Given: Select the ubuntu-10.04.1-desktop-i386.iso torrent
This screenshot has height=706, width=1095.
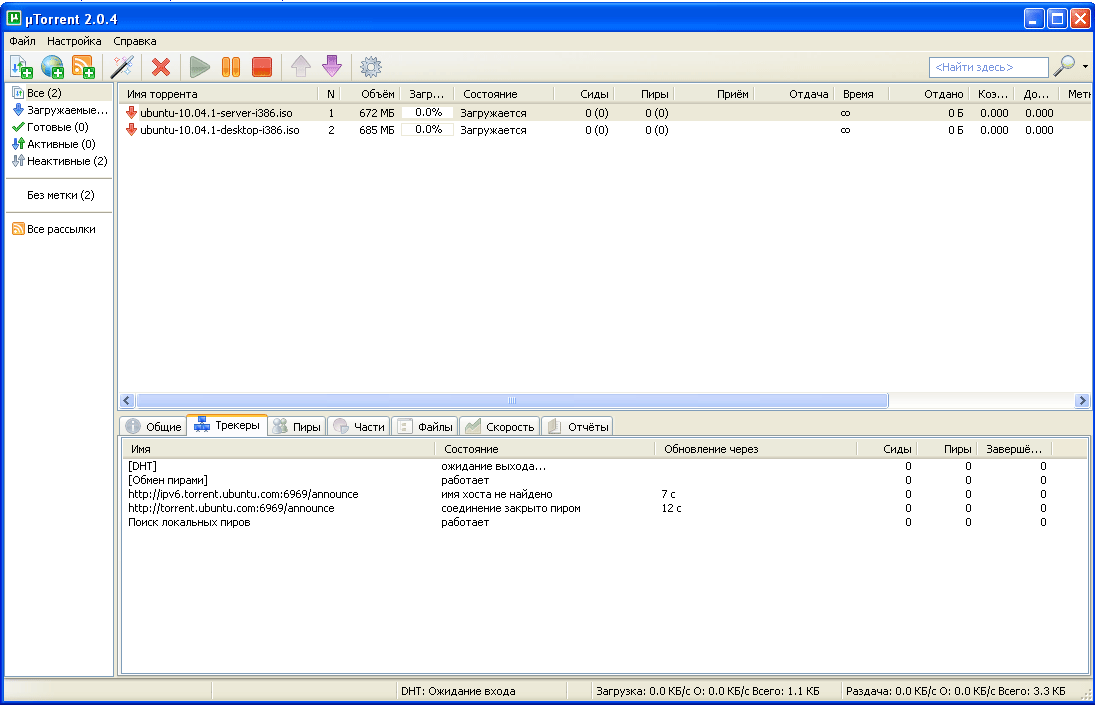Looking at the screenshot, I should pyautogui.click(x=219, y=130).
